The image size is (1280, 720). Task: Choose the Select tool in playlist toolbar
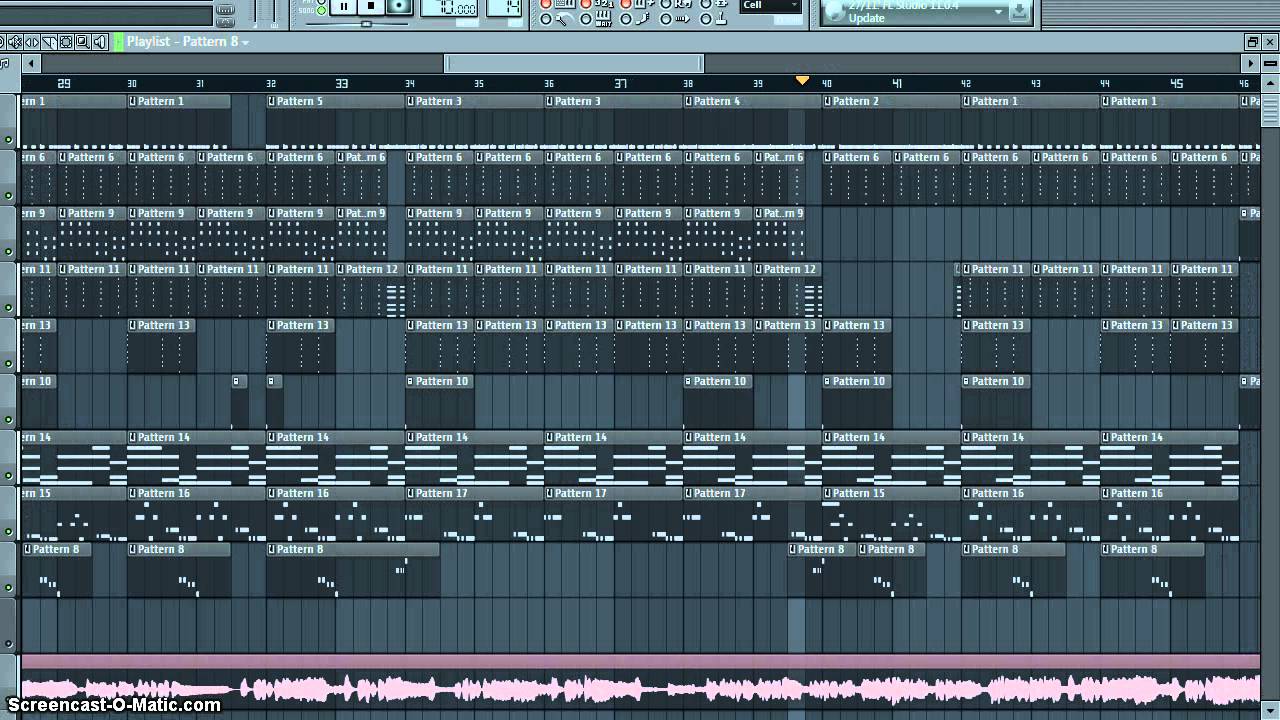(66, 42)
